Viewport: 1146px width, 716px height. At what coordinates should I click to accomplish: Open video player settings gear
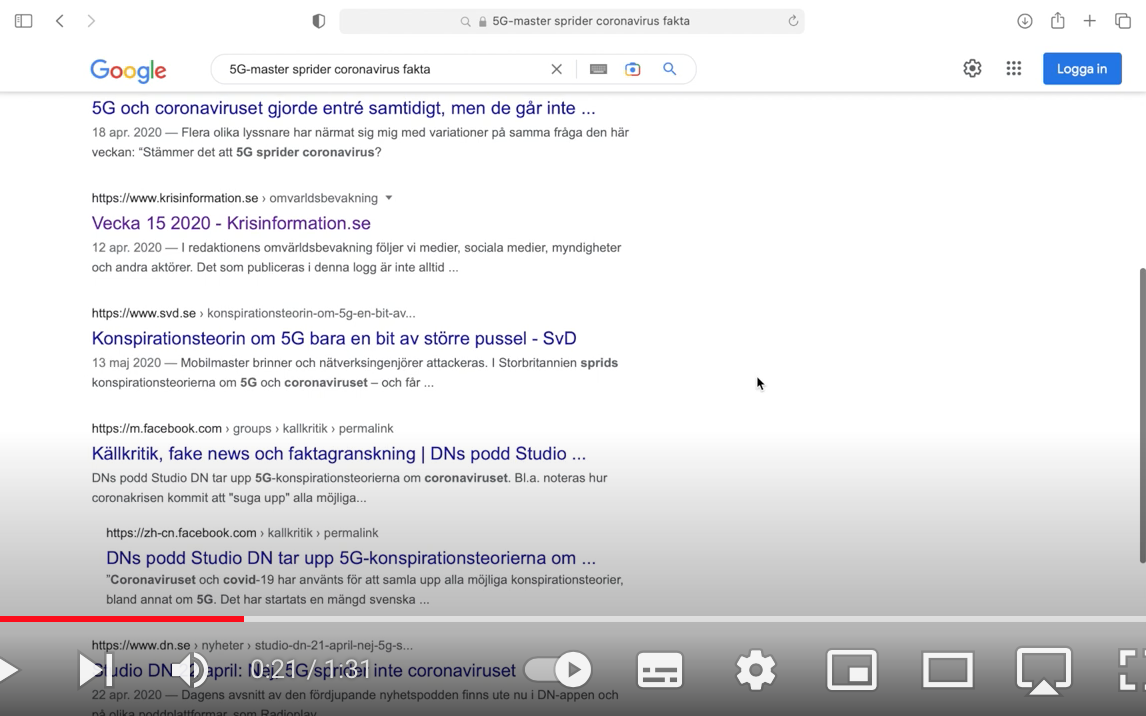click(x=756, y=670)
